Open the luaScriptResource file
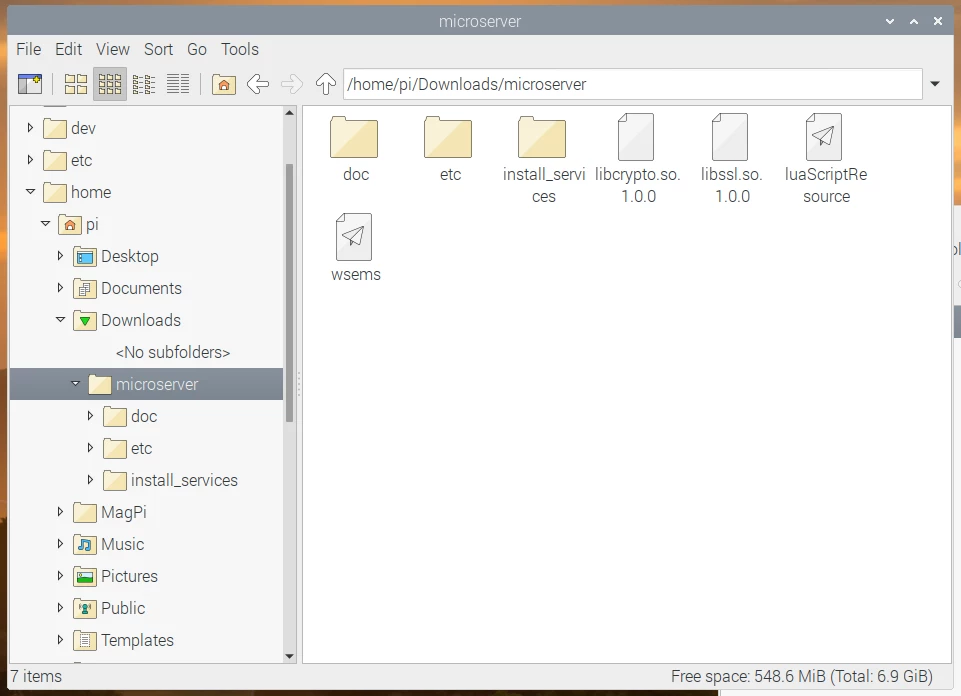 pyautogui.click(x=824, y=140)
